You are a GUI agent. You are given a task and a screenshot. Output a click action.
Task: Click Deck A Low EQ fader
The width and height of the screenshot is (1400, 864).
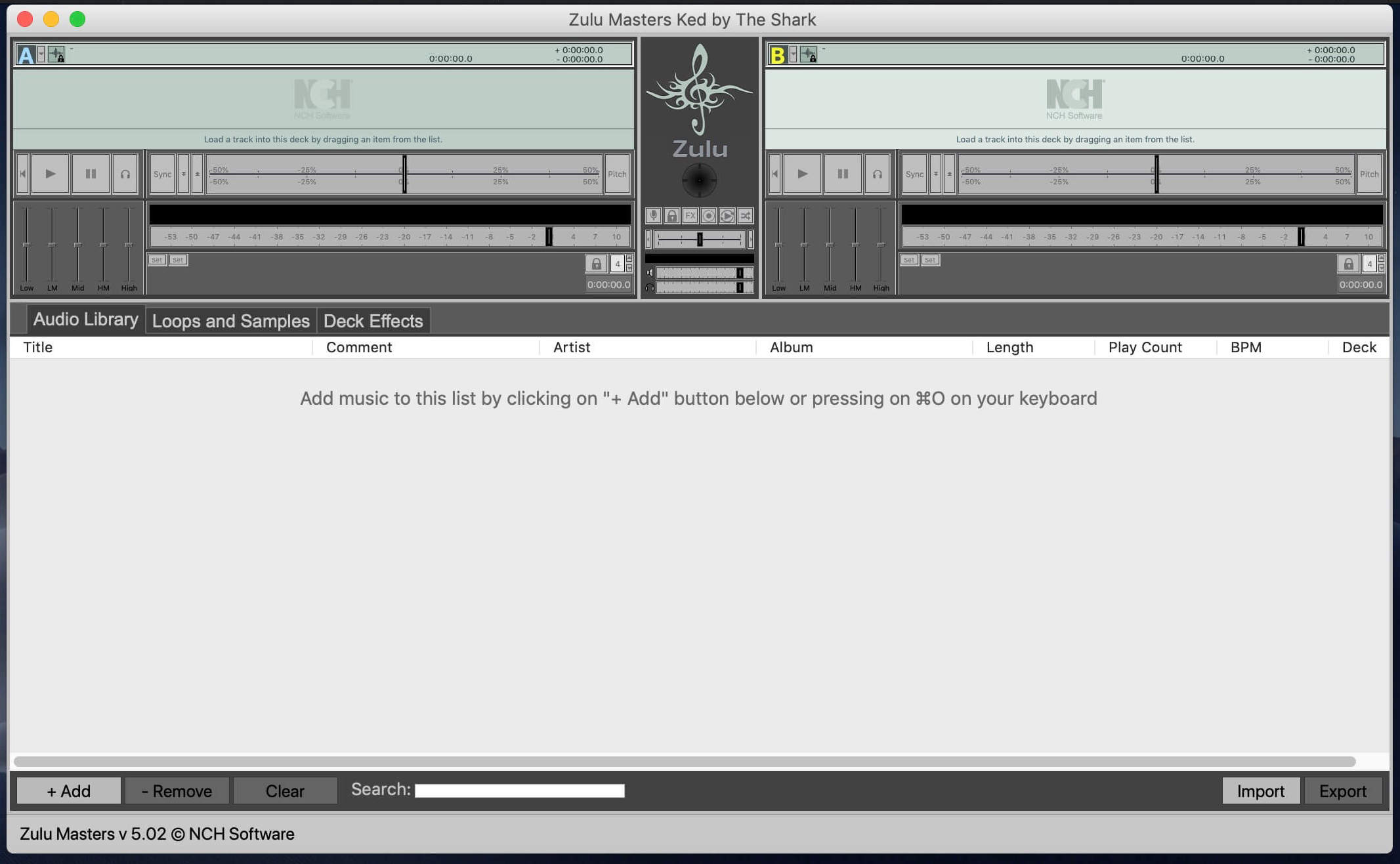click(x=26, y=245)
